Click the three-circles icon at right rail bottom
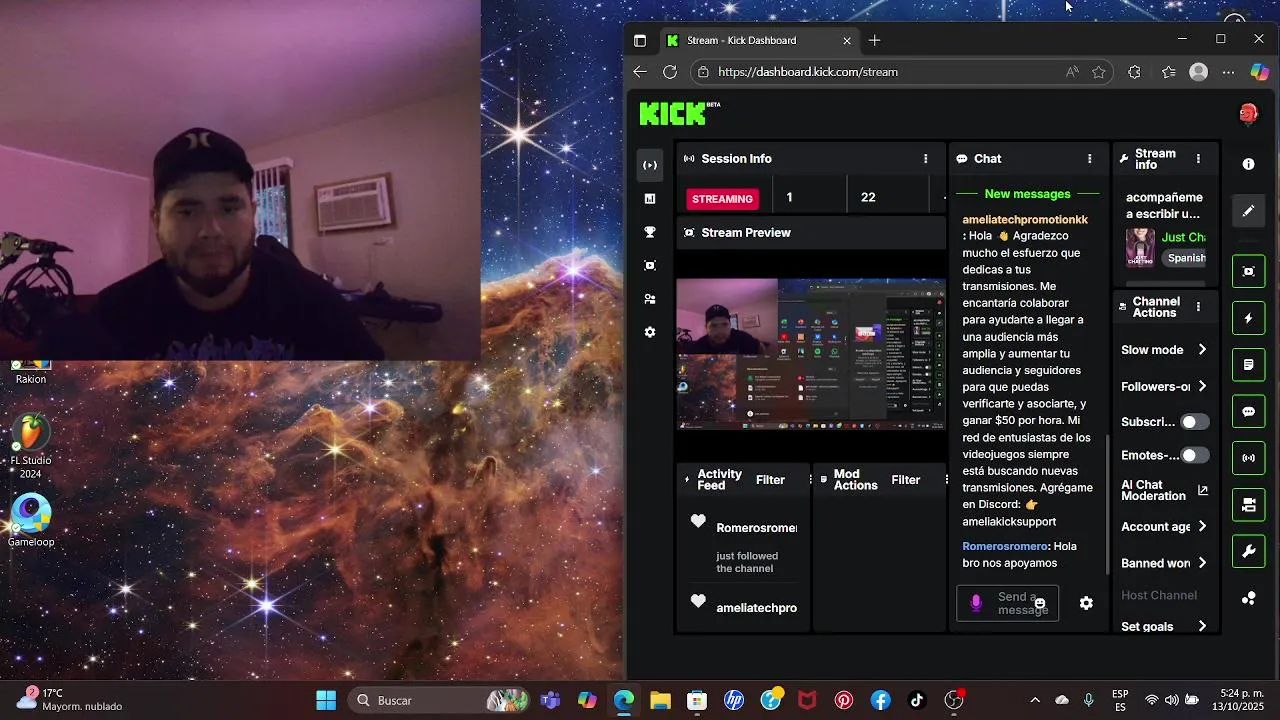Viewport: 1280px width, 720px height. pyautogui.click(x=1248, y=598)
